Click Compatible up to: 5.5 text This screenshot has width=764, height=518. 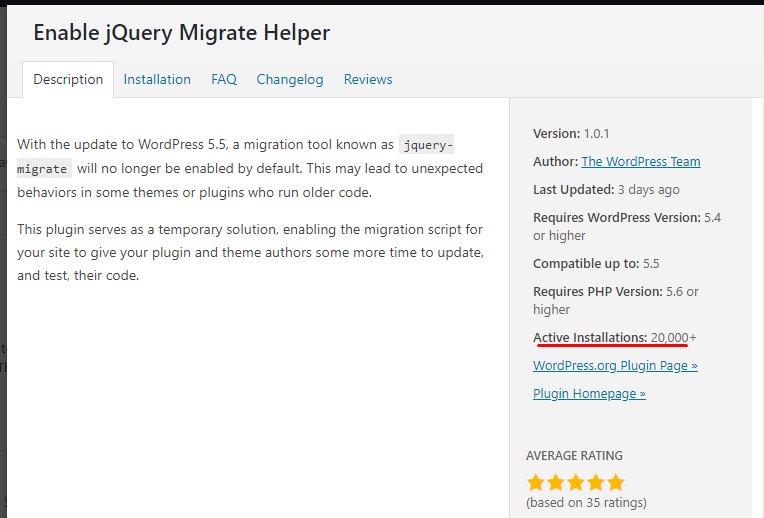point(596,264)
